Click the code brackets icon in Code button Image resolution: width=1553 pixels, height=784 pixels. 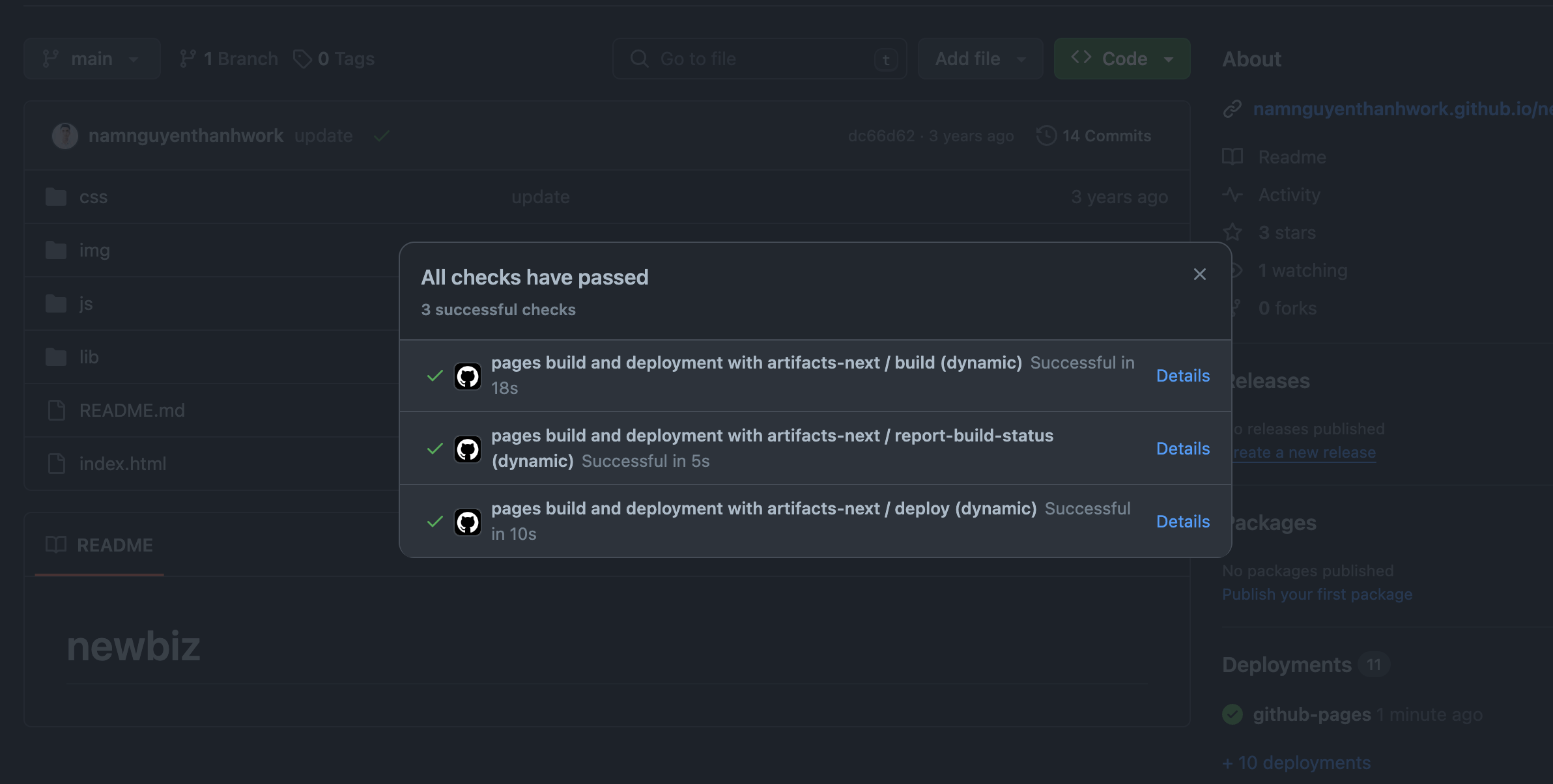point(1081,57)
